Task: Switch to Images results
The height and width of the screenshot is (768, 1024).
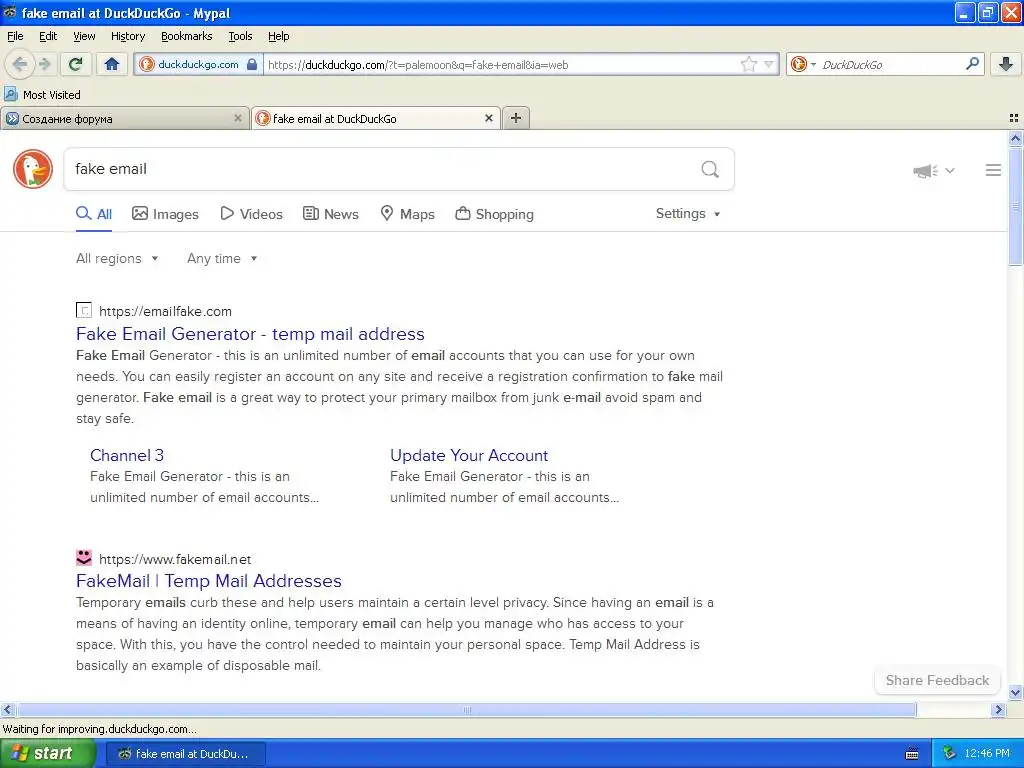Action: (165, 214)
